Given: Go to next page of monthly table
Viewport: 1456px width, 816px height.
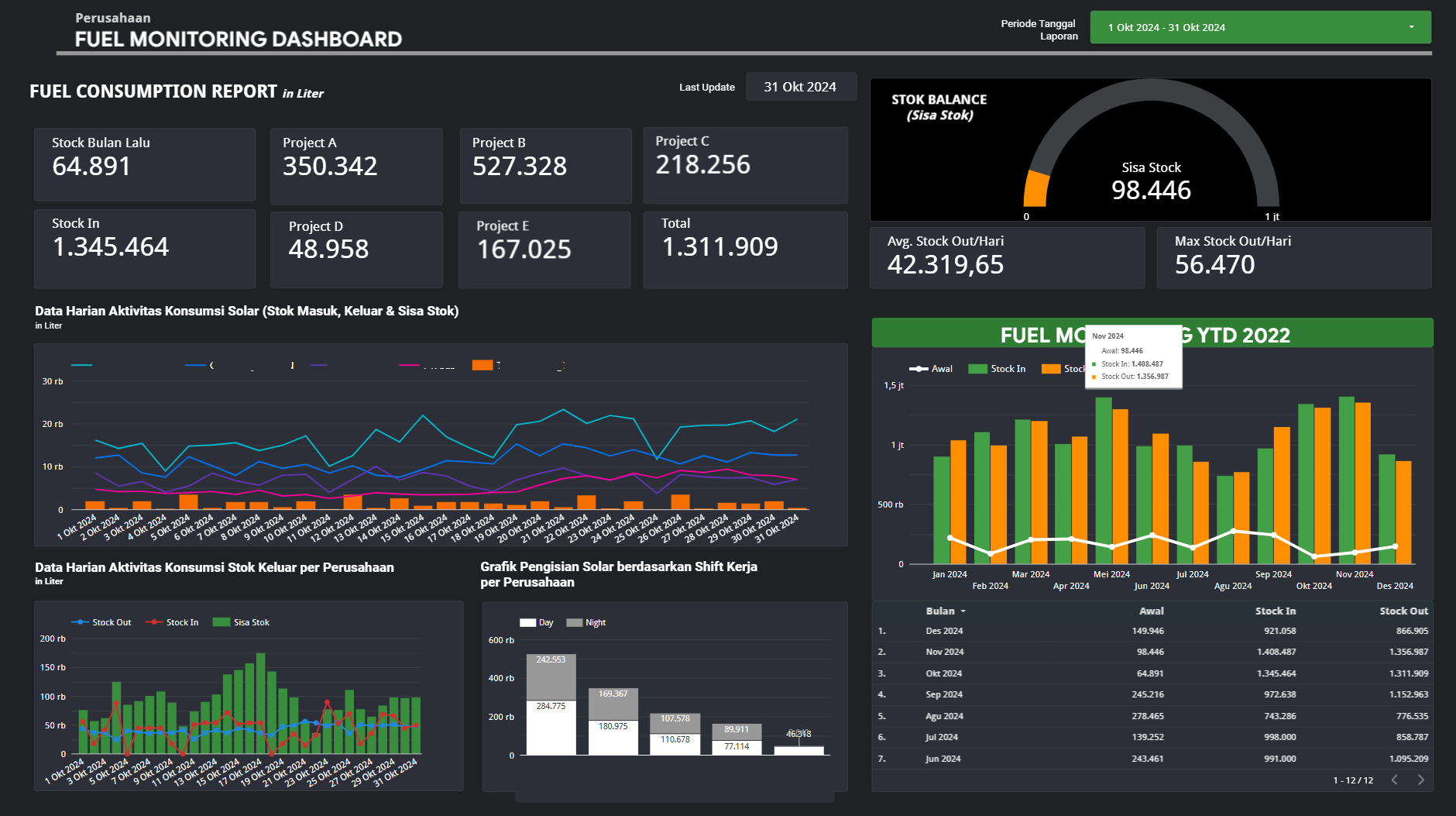Looking at the screenshot, I should 1420,780.
